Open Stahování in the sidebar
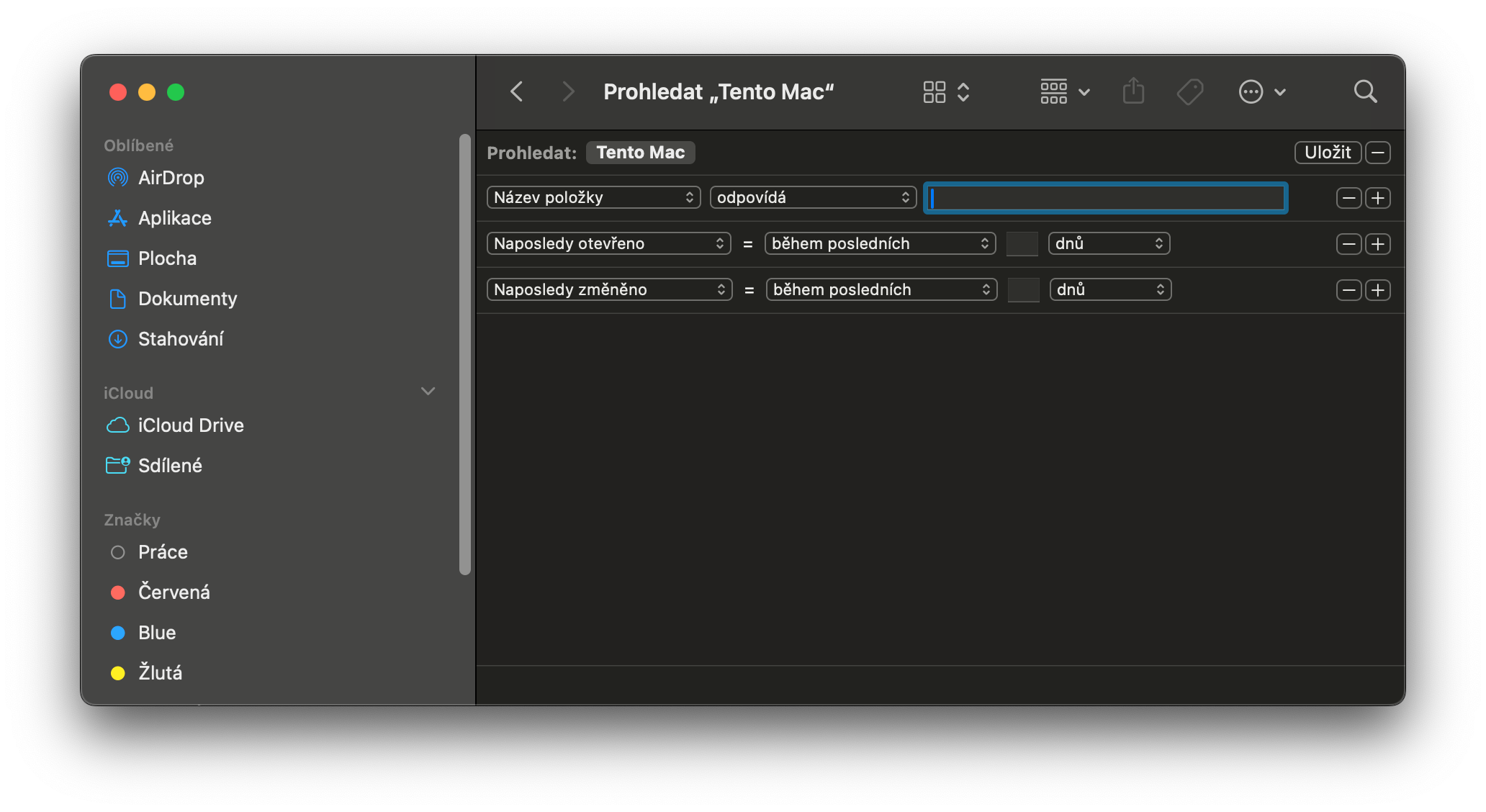The height and width of the screenshot is (812, 1486). tap(180, 339)
